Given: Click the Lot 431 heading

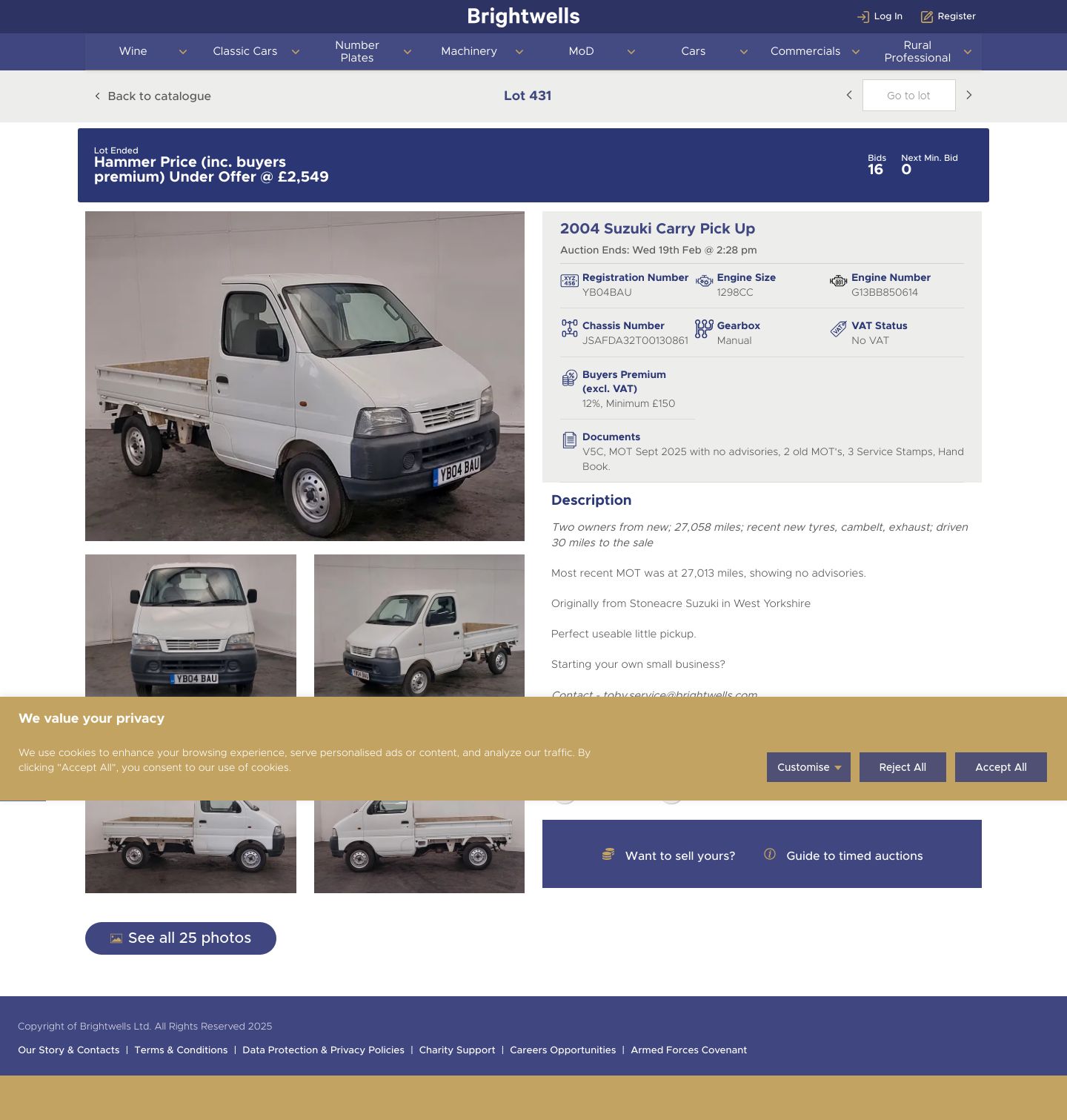Looking at the screenshot, I should (x=528, y=96).
